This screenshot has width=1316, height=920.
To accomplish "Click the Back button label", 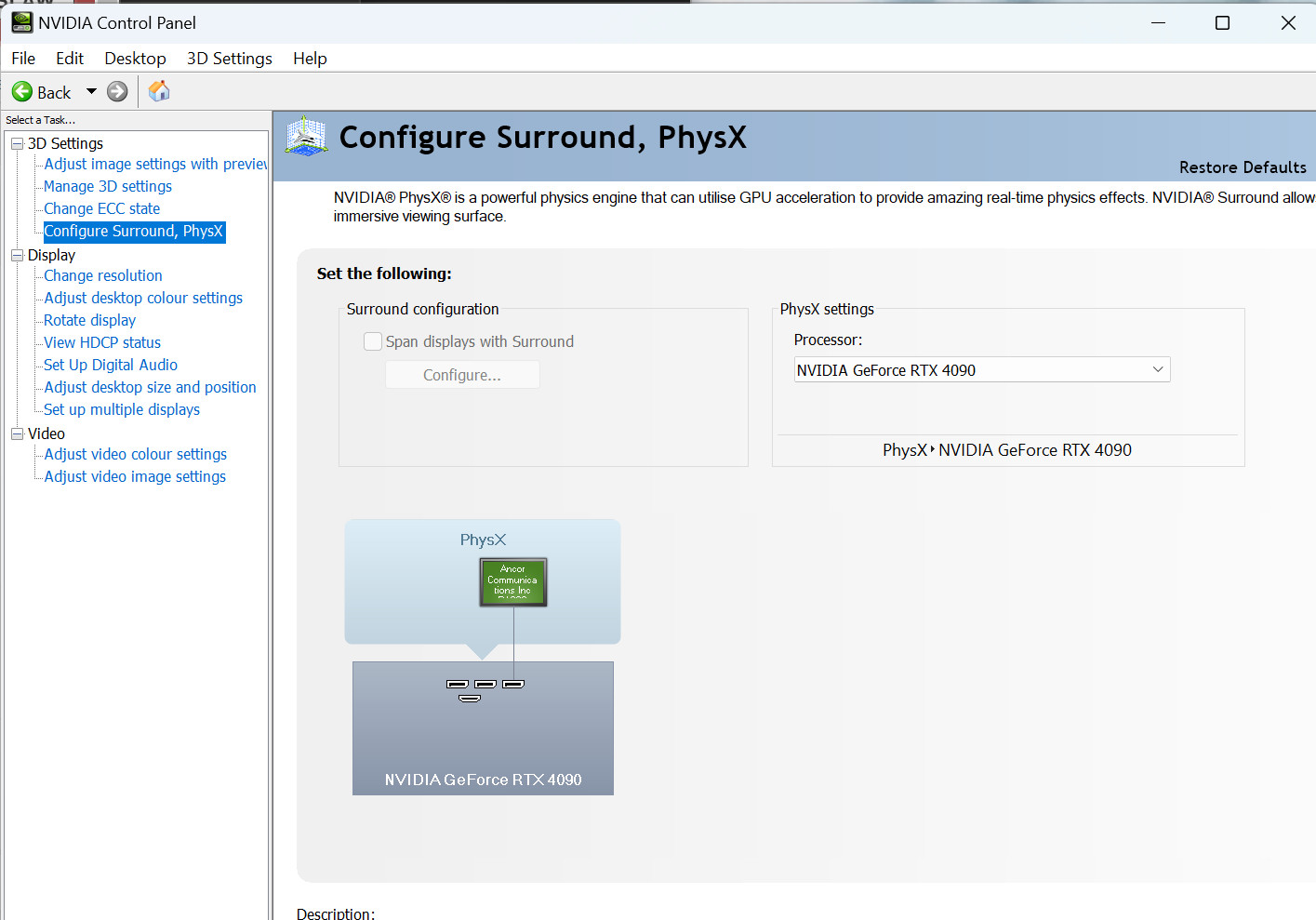I will 54,92.
